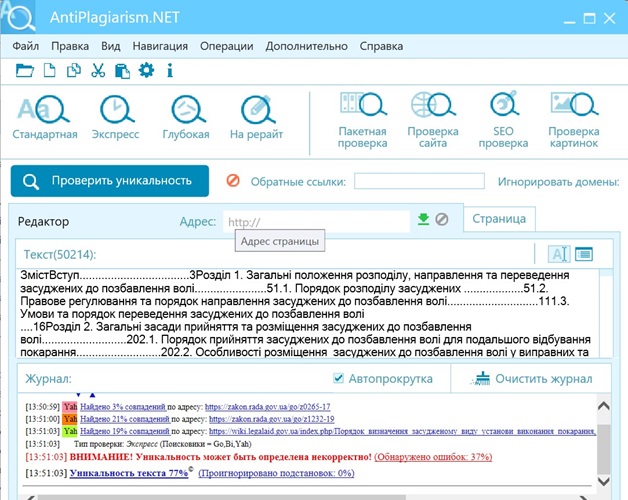Image resolution: width=628 pixels, height=500 pixels.
Task: Click Найдено 3% совпадений link
Action: tap(123, 407)
